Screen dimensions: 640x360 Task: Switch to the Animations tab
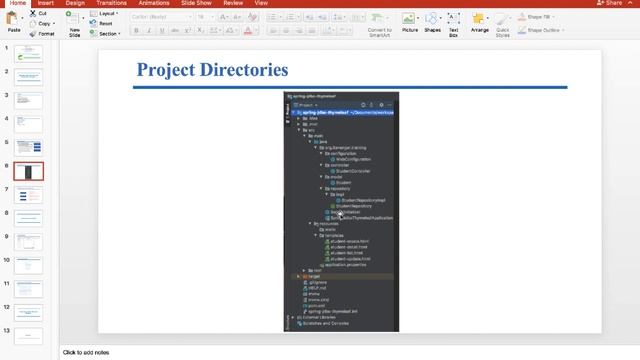click(x=154, y=3)
